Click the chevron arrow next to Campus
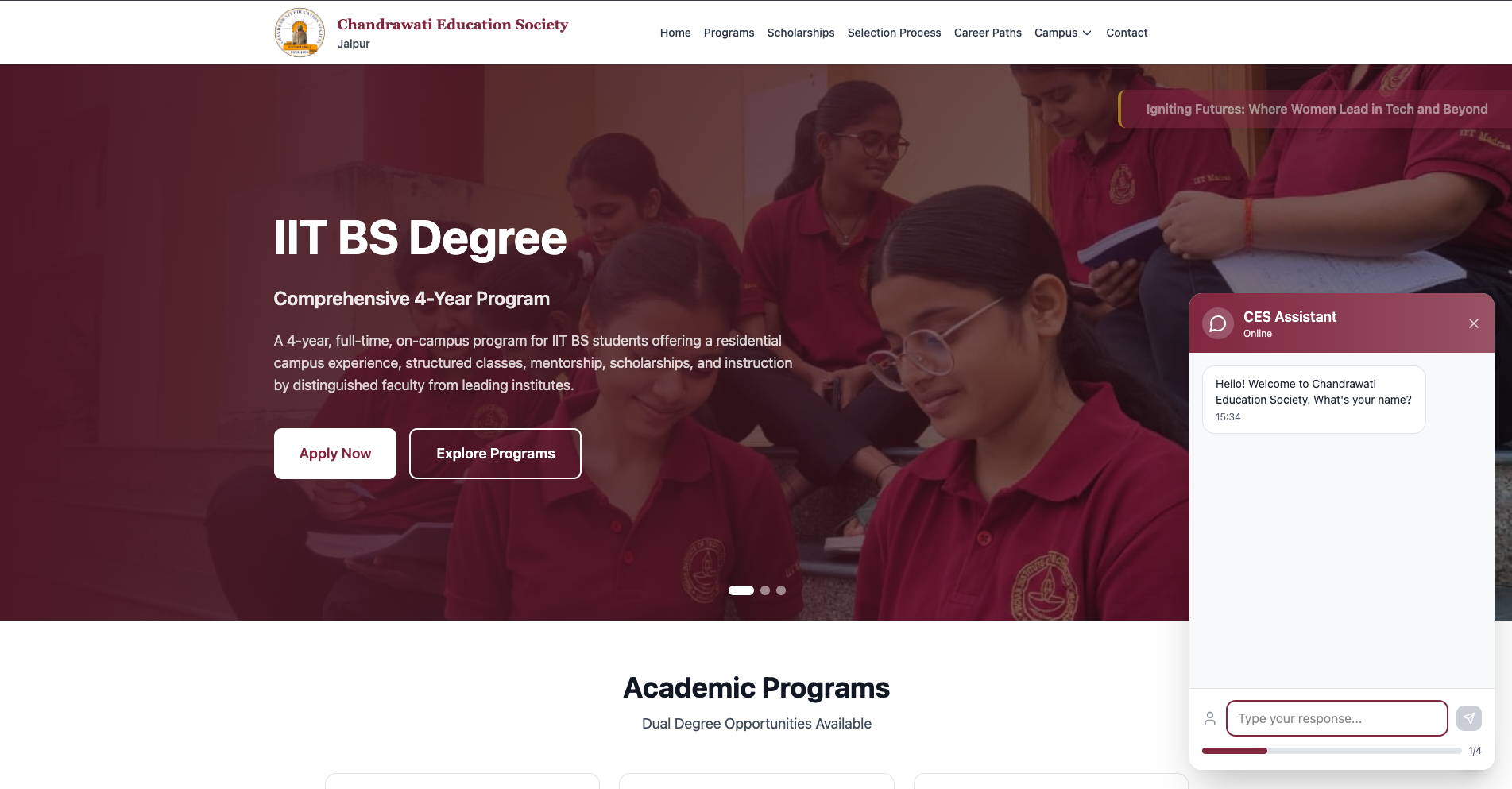The image size is (1512, 789). point(1087,33)
